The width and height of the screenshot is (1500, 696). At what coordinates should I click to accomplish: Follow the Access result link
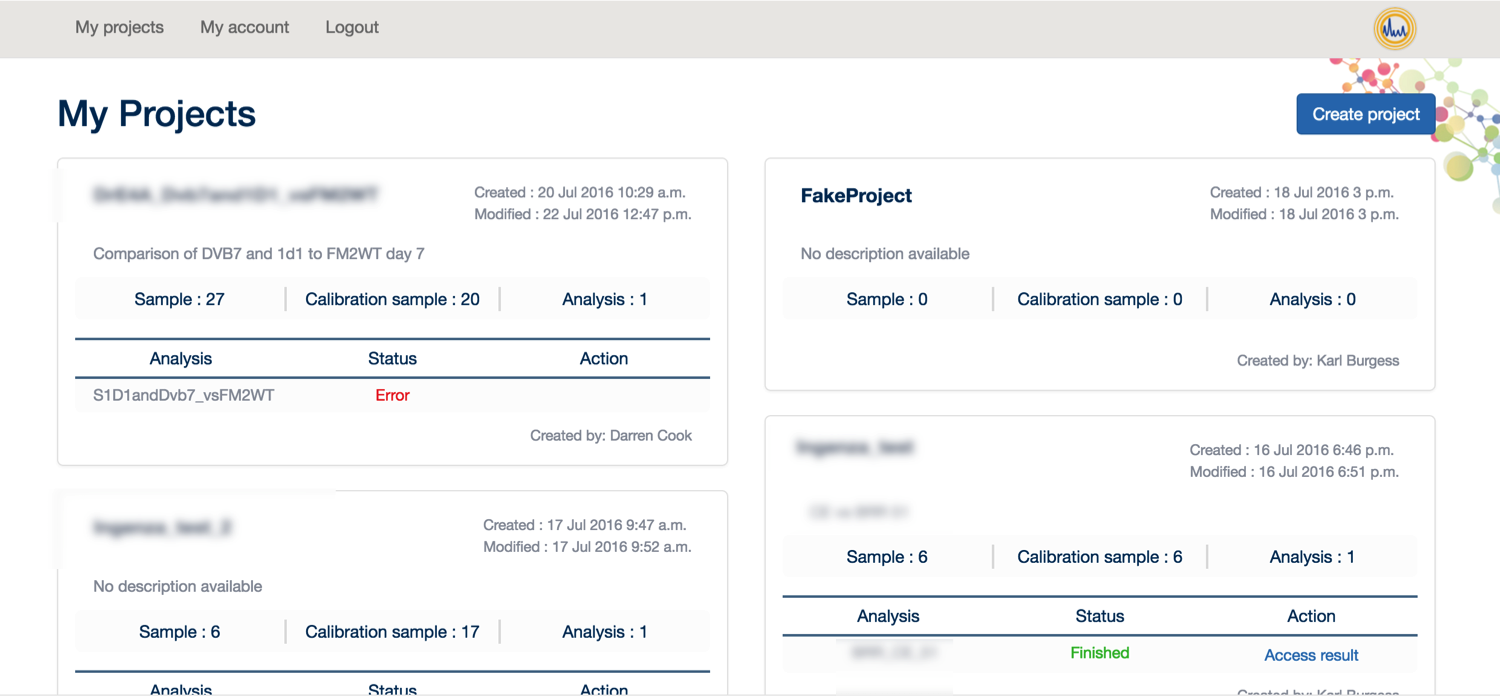click(x=1311, y=655)
